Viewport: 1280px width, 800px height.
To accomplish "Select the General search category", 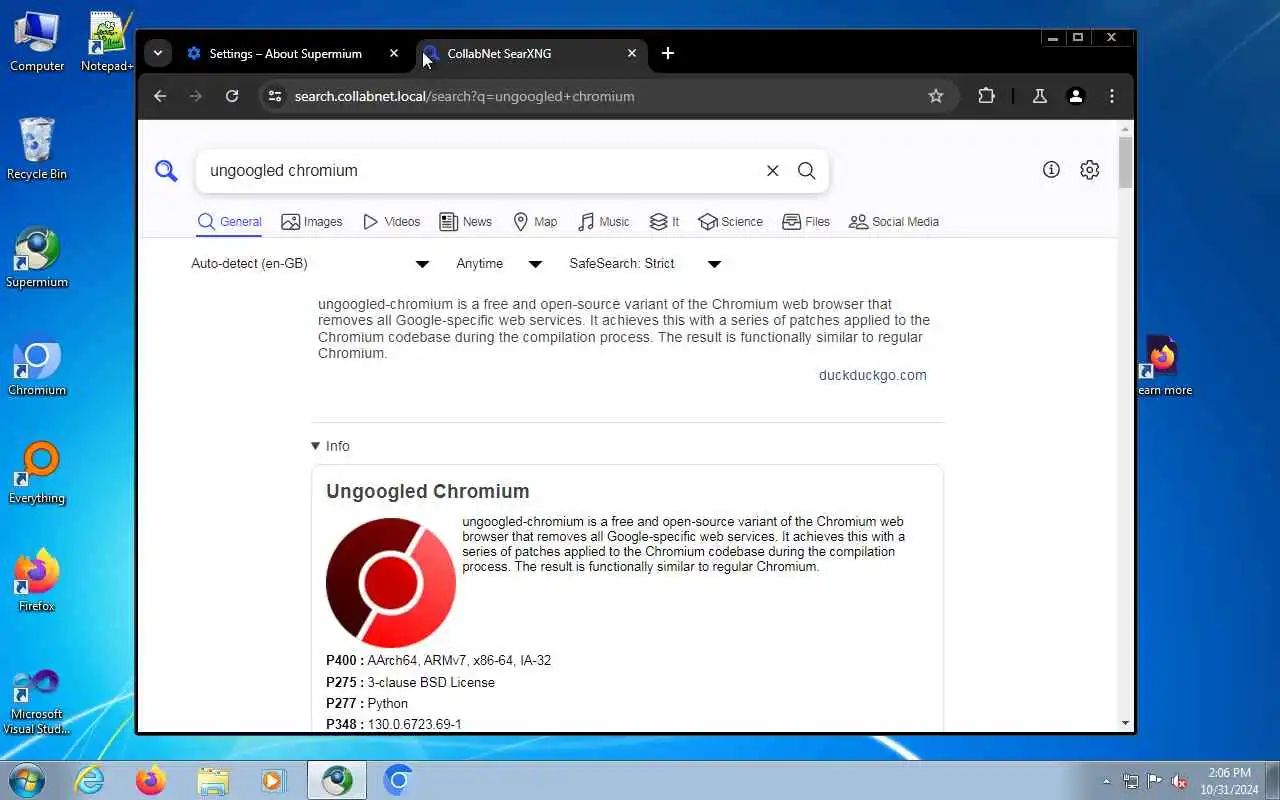I will 229,222.
